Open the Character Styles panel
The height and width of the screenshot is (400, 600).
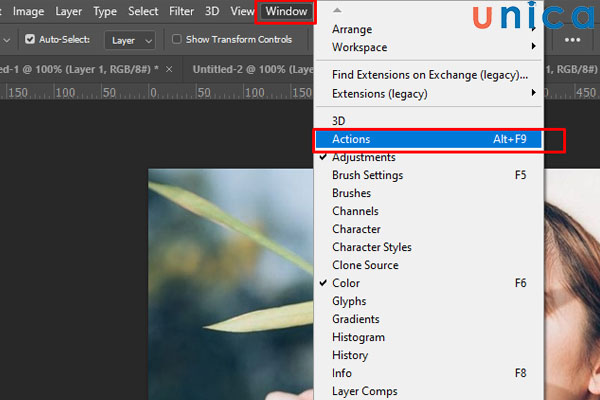429,247
